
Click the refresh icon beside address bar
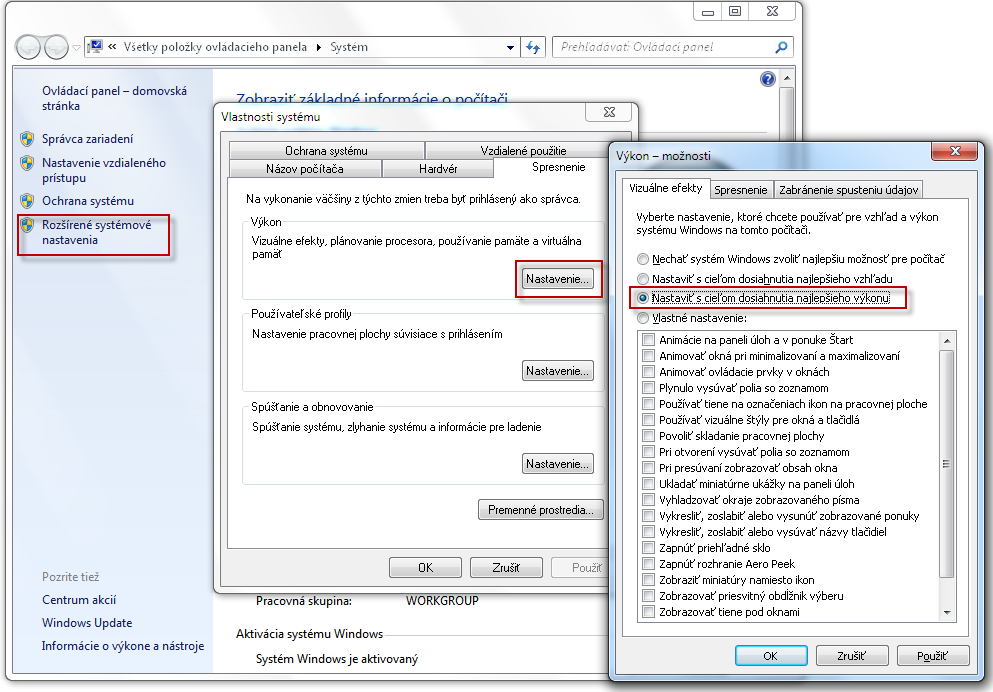[533, 47]
